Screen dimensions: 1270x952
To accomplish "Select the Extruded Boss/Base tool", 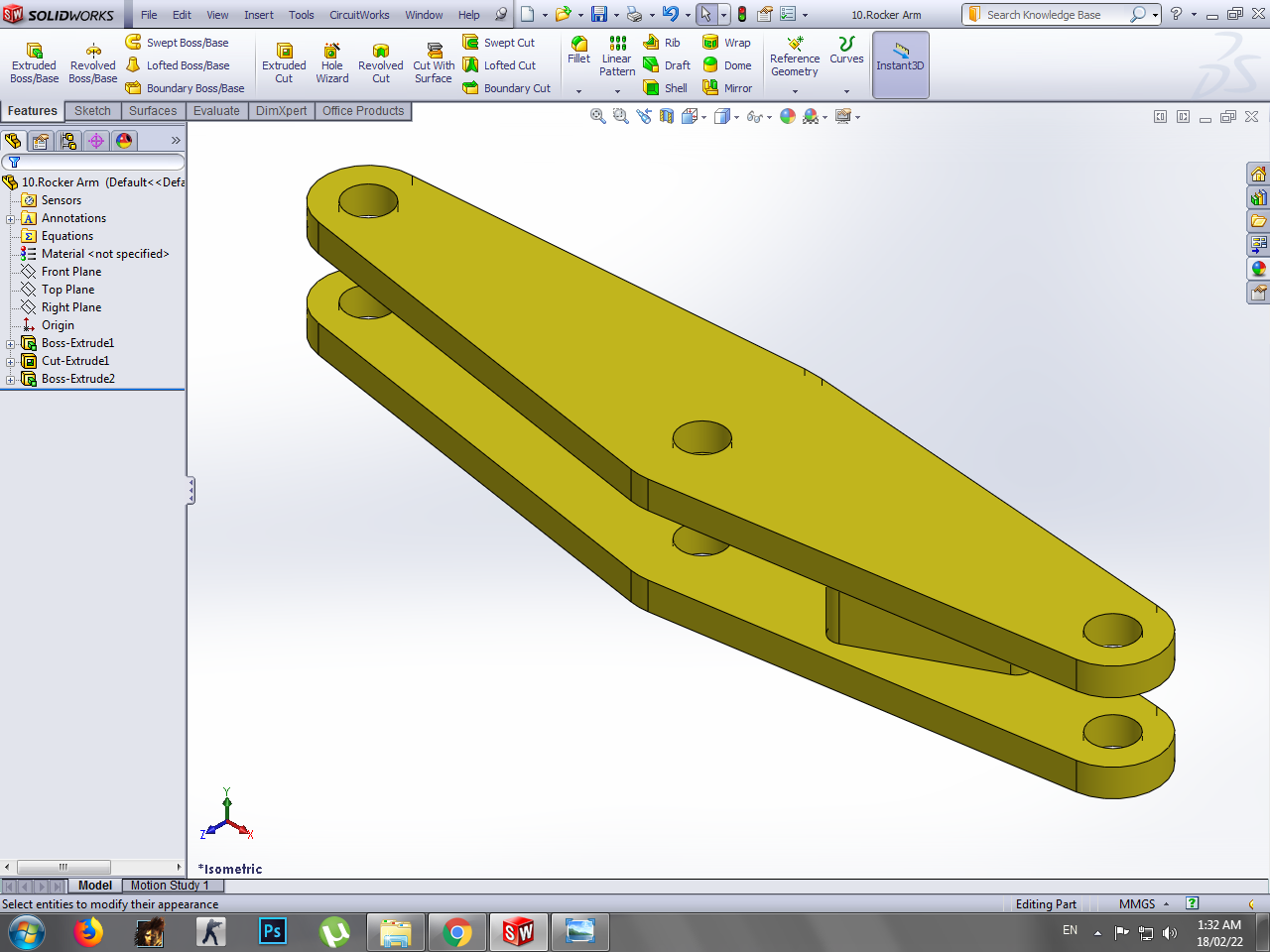I will pyautogui.click(x=34, y=63).
